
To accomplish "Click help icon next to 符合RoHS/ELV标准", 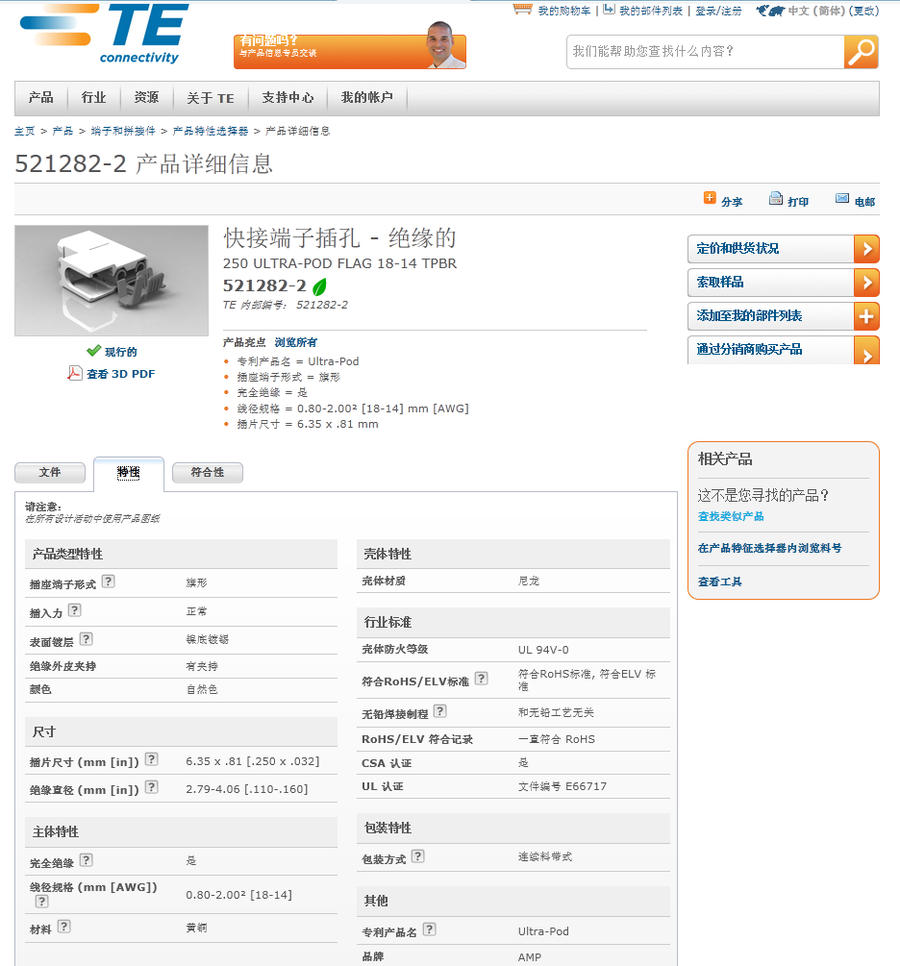I will pyautogui.click(x=481, y=678).
